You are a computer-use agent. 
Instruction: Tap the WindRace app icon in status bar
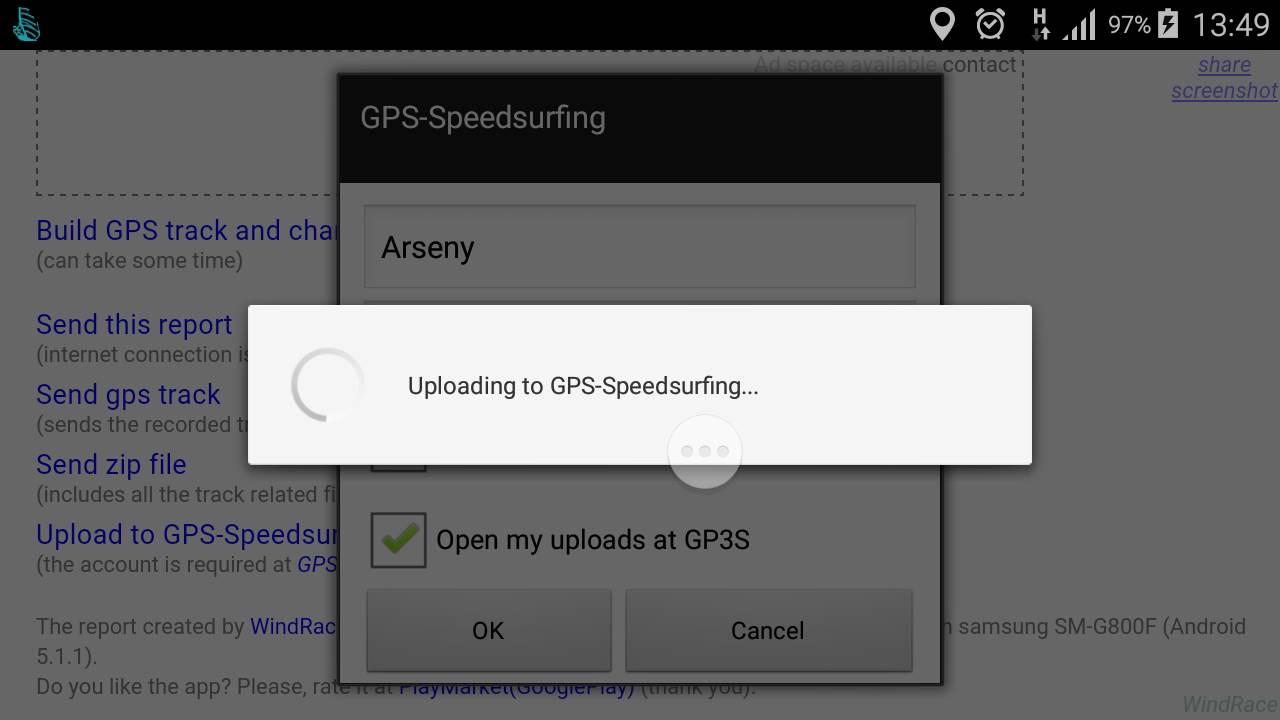(27, 24)
